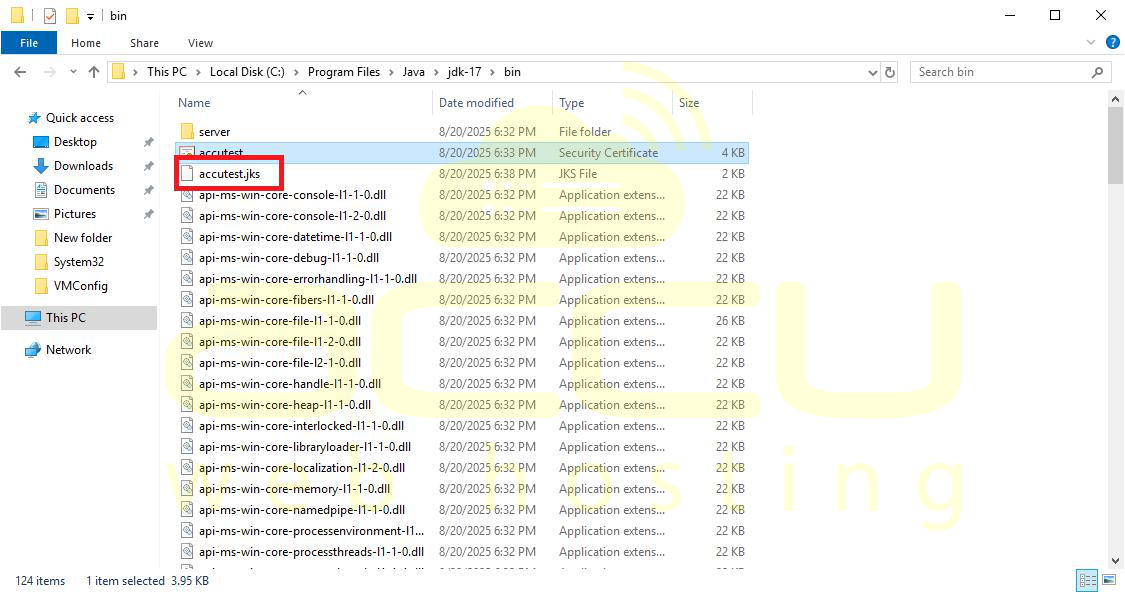
Task: Switch to the View ribbon tab
Action: click(x=199, y=43)
